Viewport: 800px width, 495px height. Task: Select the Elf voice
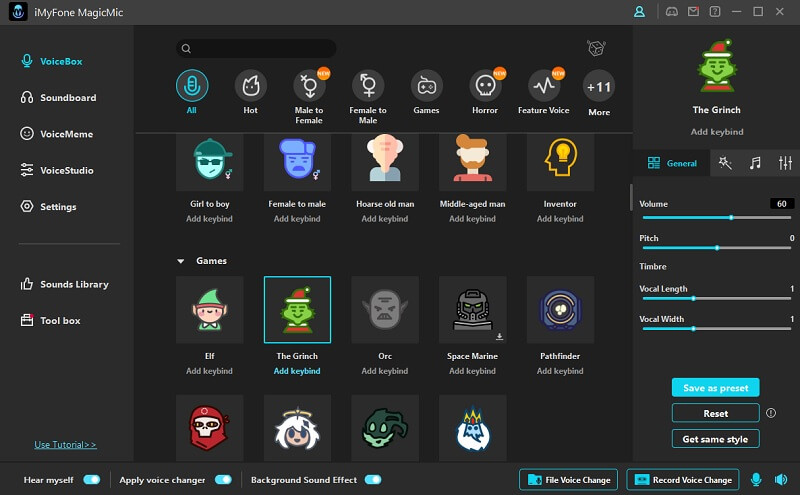tap(210, 310)
